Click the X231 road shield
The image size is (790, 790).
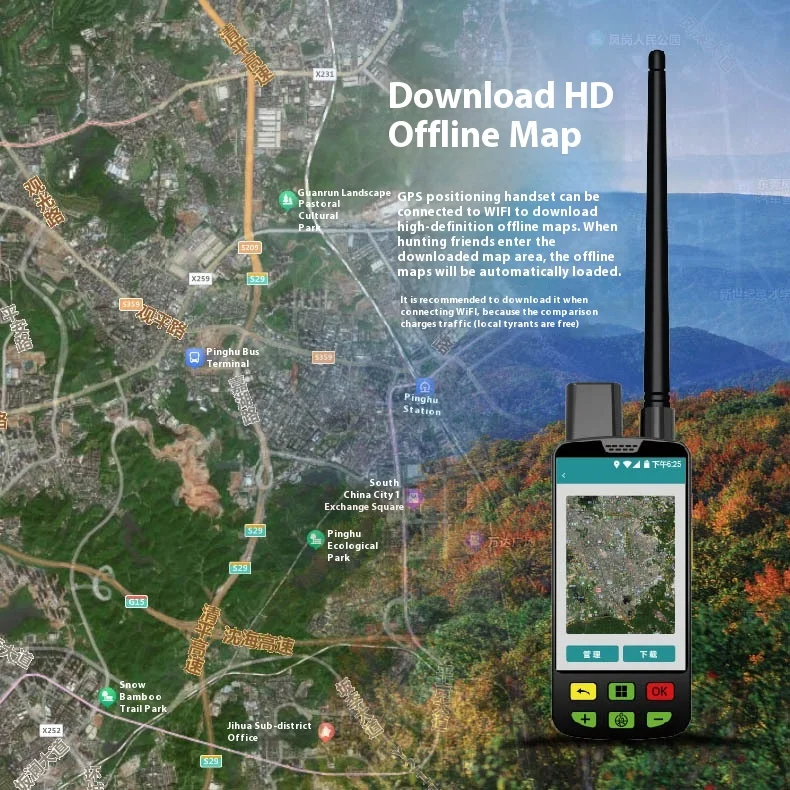click(x=324, y=74)
